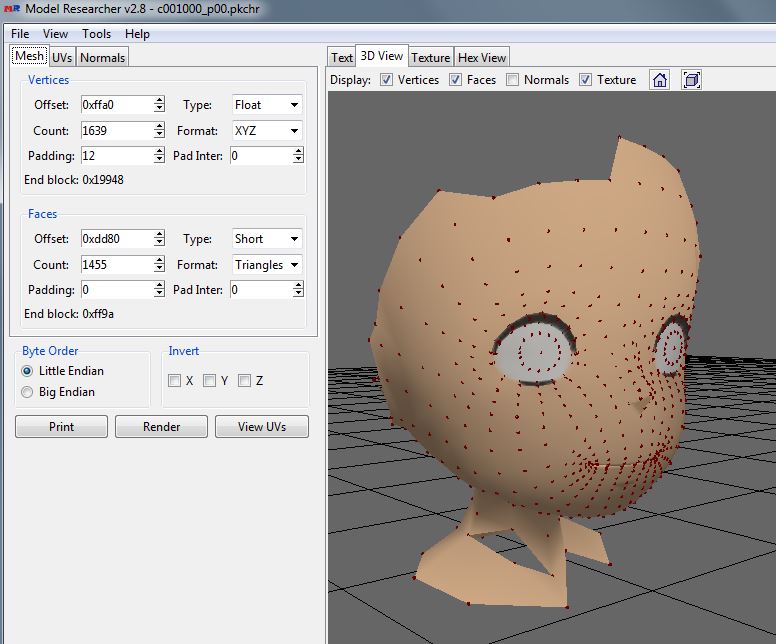Click the Vertices Pad Inter input field
The height and width of the screenshot is (644, 776).
click(261, 155)
